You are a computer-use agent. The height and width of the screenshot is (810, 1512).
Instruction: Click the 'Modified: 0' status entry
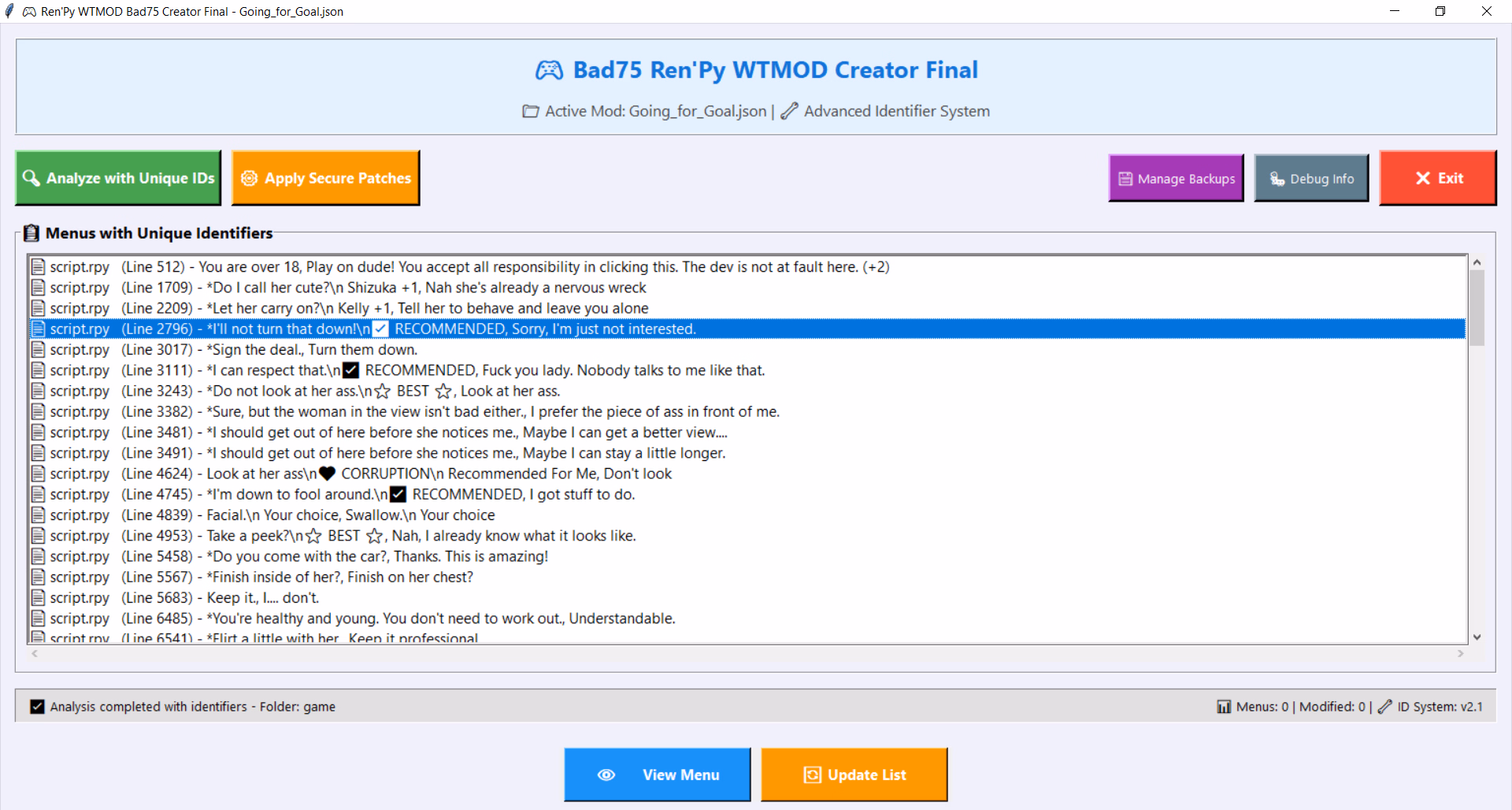point(1332,707)
